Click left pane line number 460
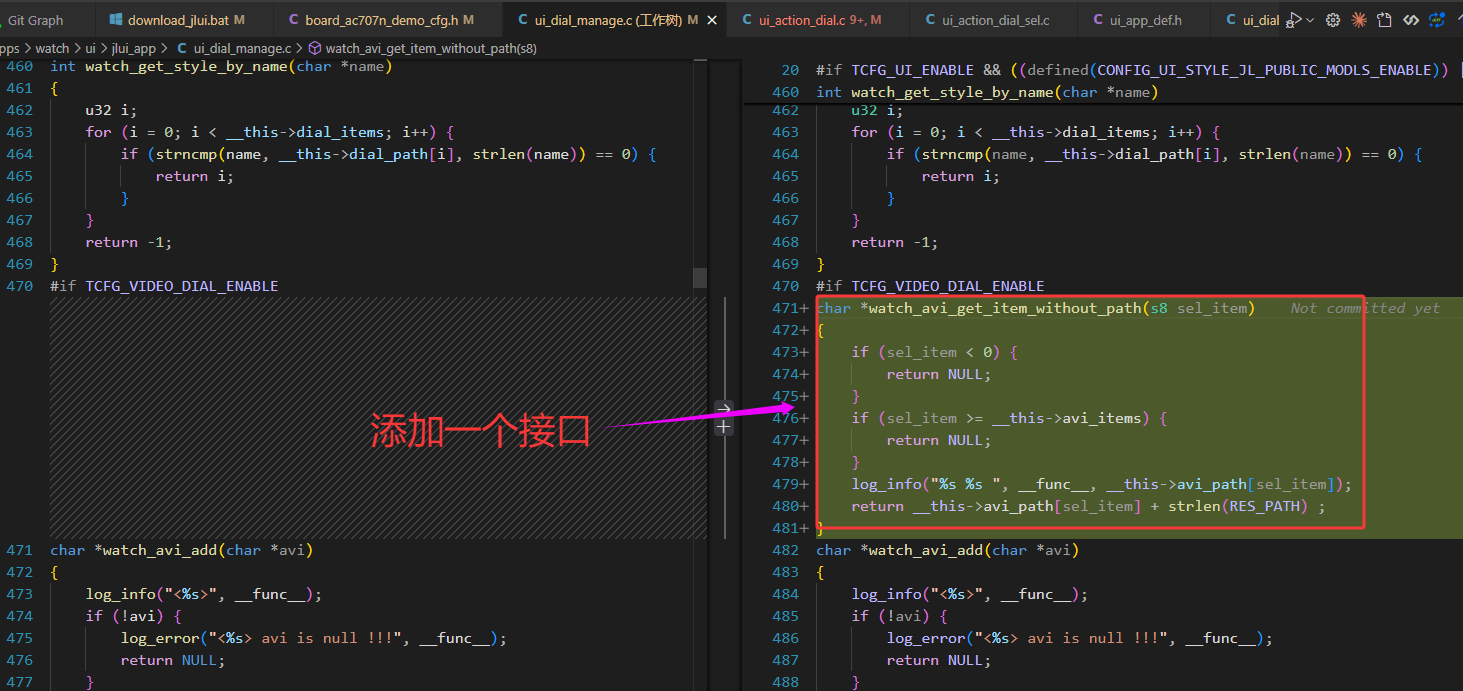 19,67
